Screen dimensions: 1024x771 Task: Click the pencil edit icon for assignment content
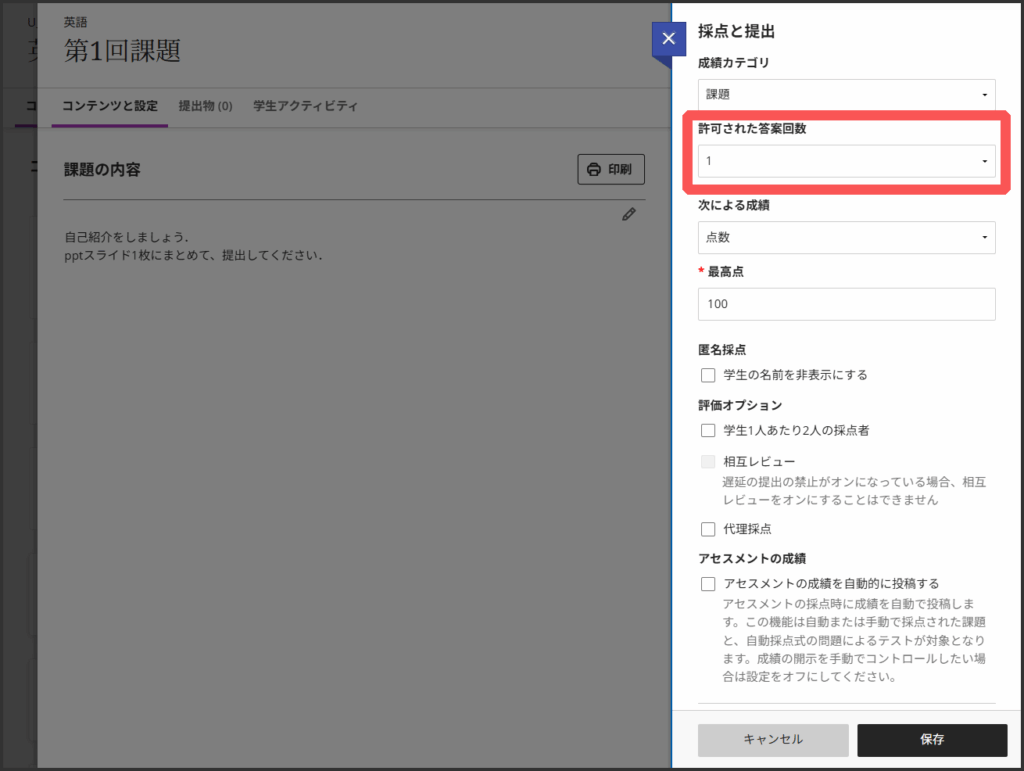pos(628,214)
